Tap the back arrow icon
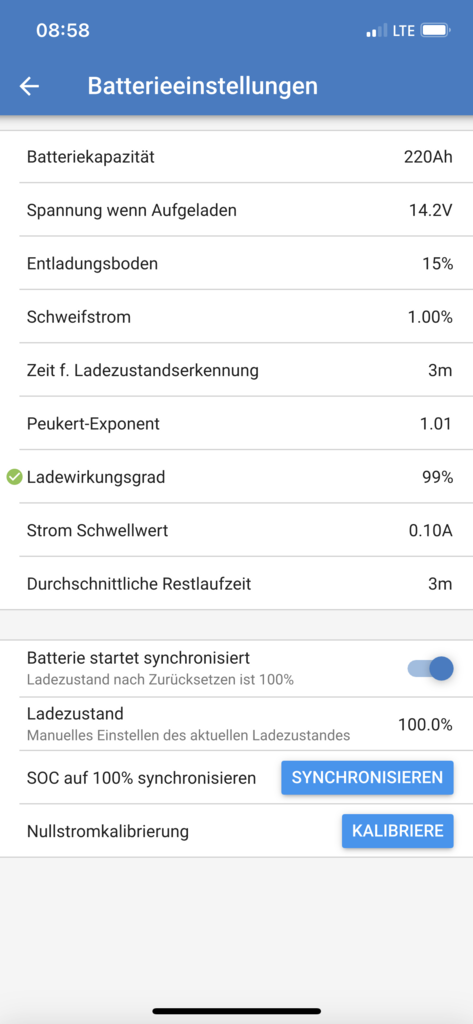473x1024 pixels. coord(29,86)
